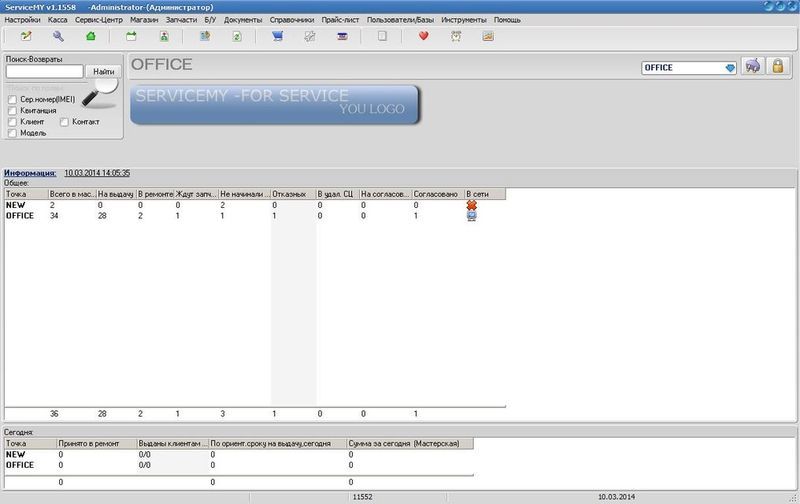
Task: Click the Найти search button
Action: (x=104, y=71)
